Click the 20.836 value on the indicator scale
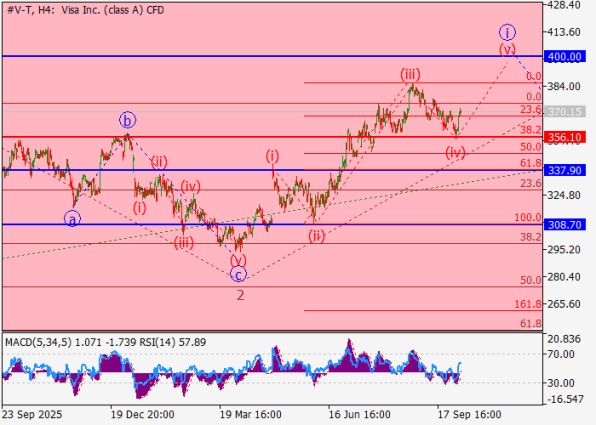Image resolution: width=596 pixels, height=425 pixels. (564, 339)
